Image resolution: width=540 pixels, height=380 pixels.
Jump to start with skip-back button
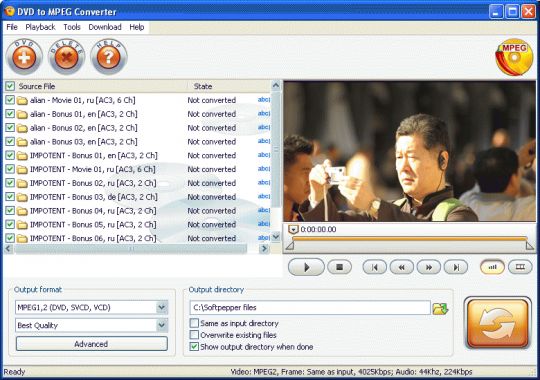pos(374,267)
